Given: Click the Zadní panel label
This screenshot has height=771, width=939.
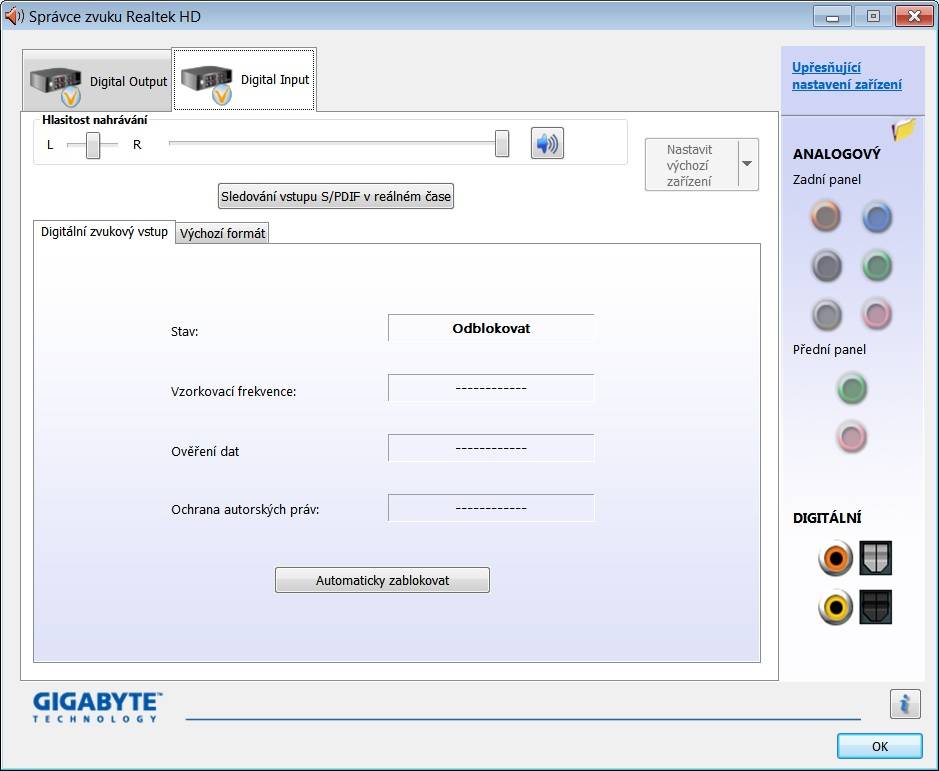Looking at the screenshot, I should [826, 180].
